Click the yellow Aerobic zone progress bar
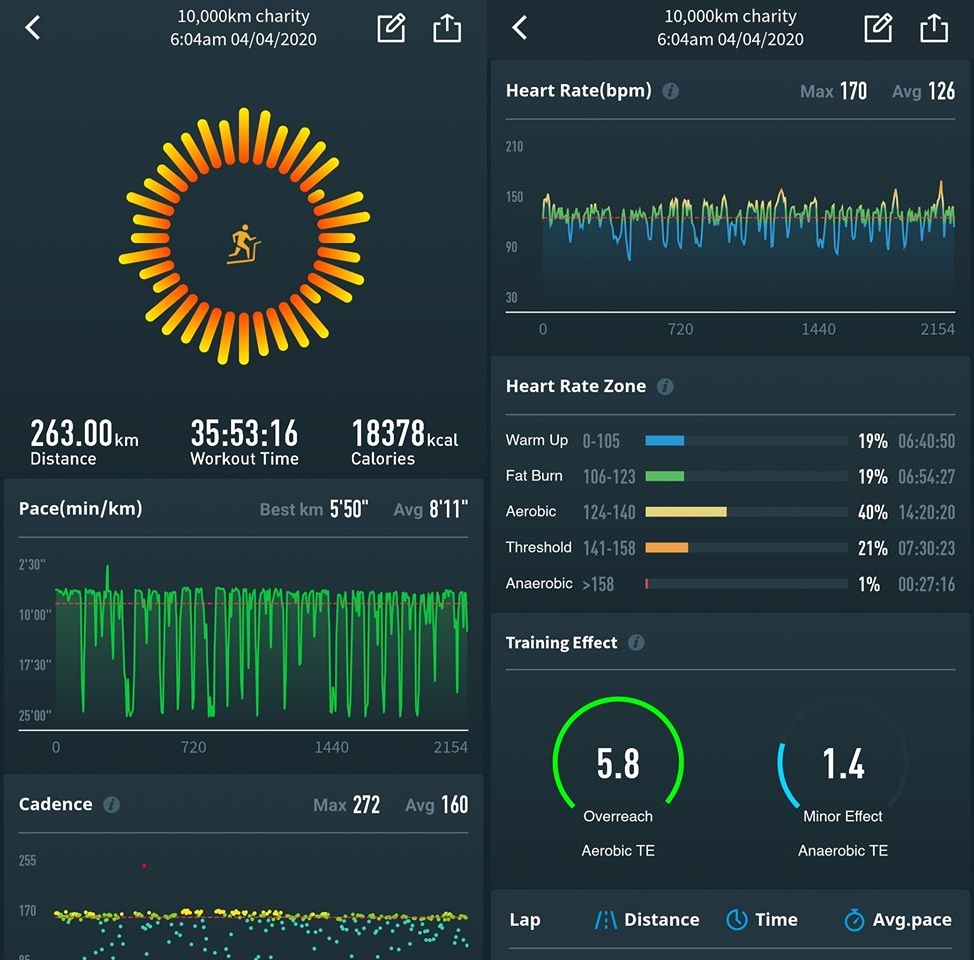Viewport: 974px width, 960px height. coord(686,512)
